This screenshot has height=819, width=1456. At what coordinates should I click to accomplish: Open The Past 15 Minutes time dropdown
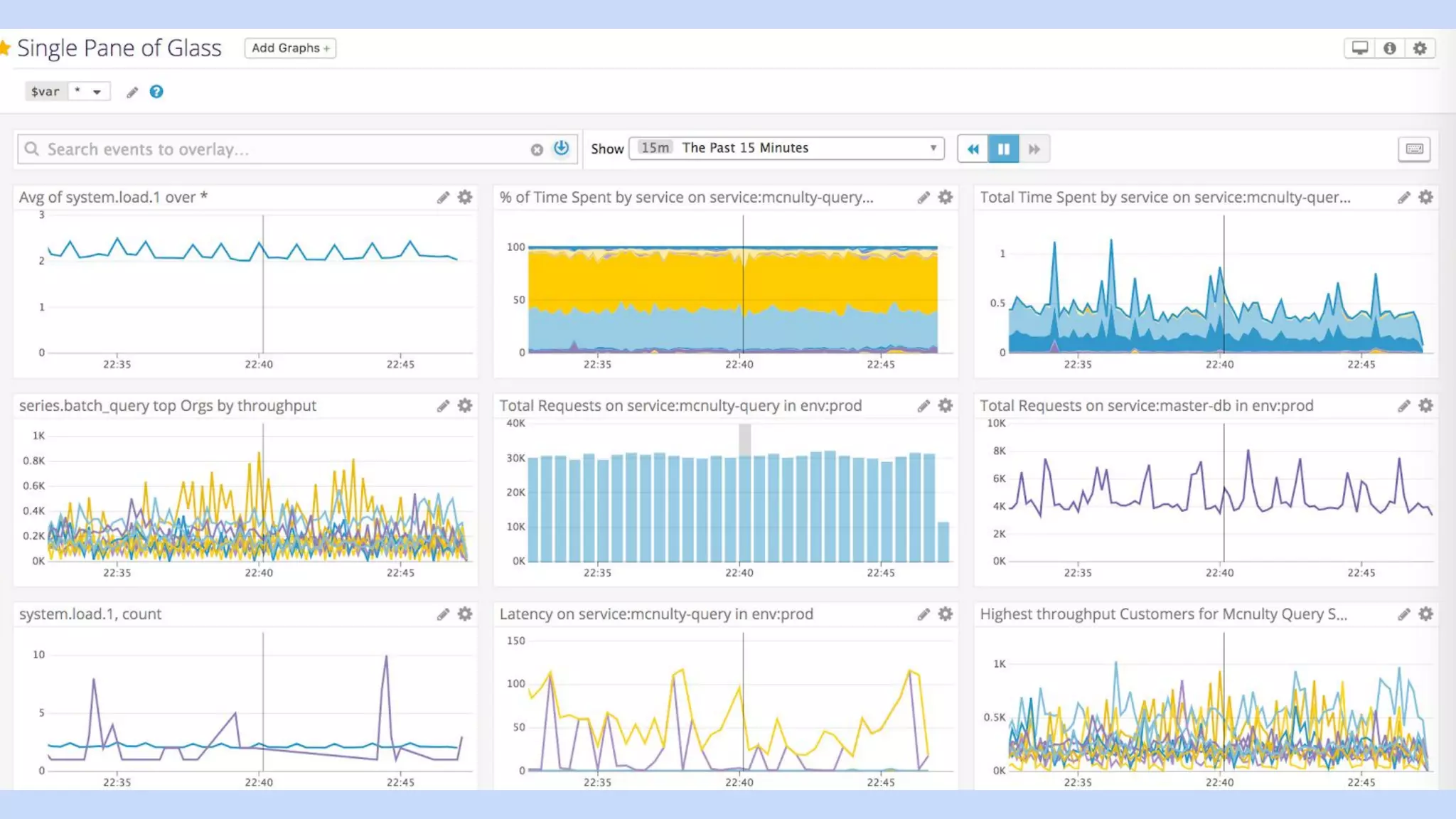(786, 148)
